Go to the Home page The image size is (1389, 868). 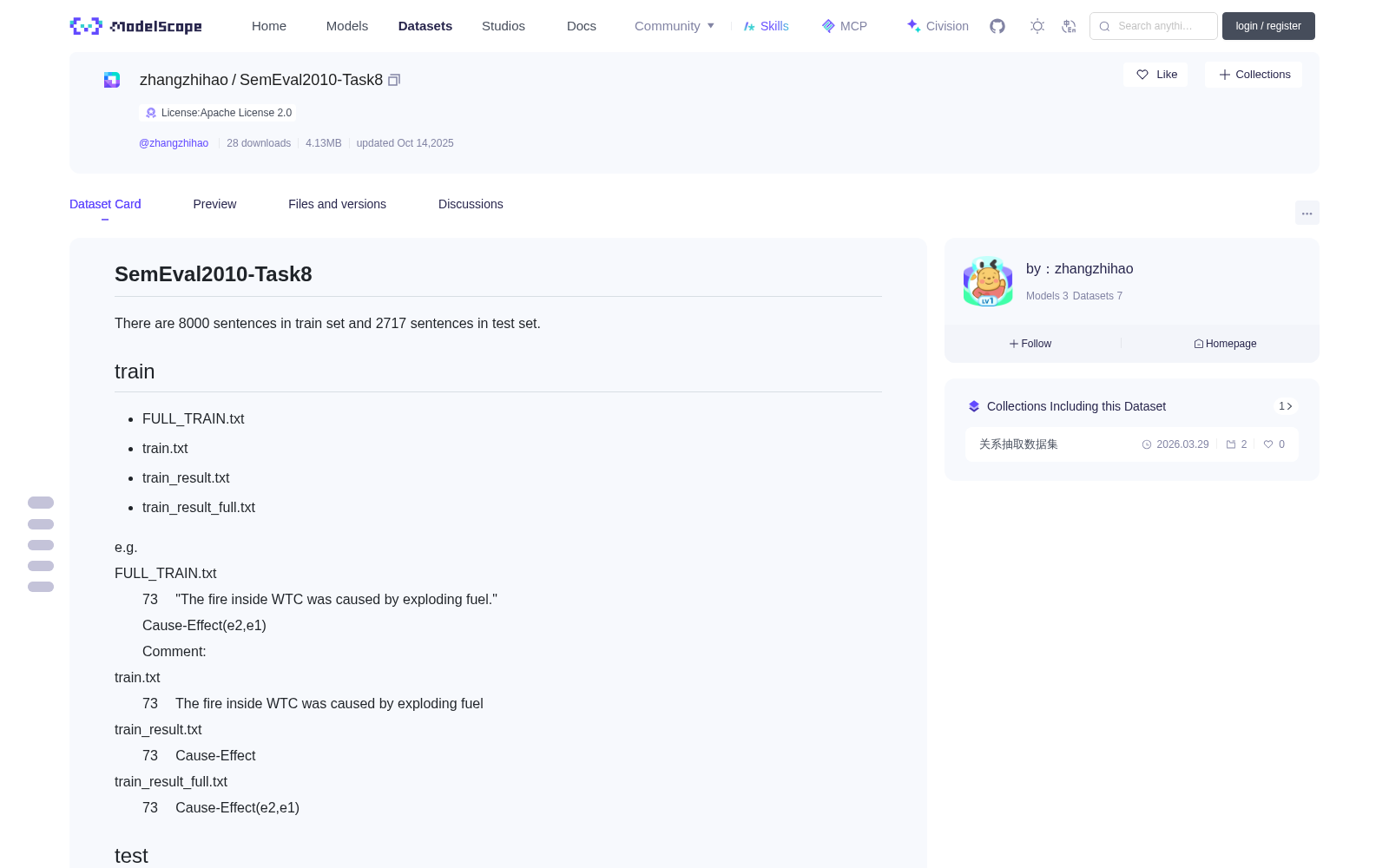(x=269, y=26)
